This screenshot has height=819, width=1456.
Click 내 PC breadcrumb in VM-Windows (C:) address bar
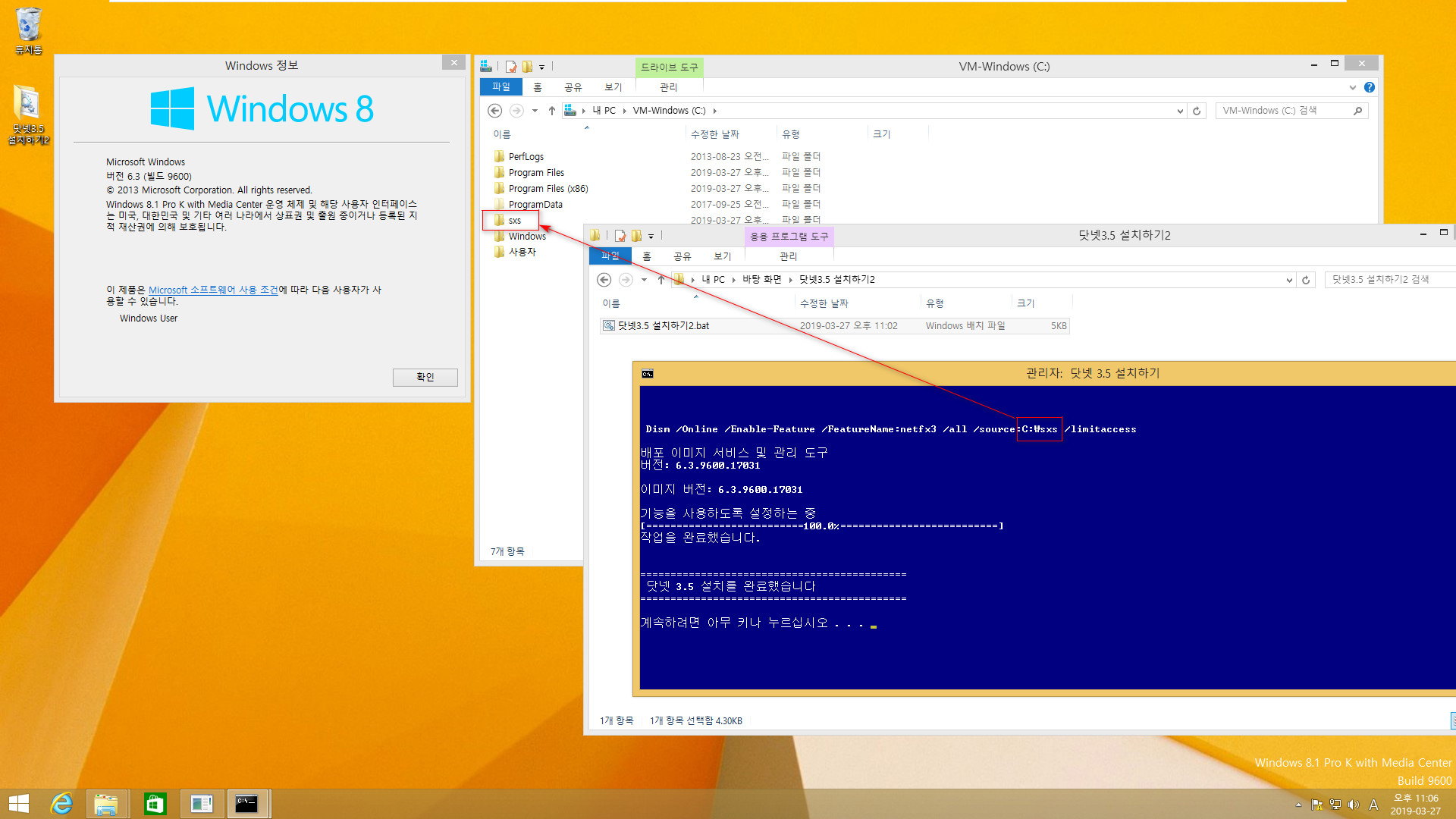coord(604,111)
